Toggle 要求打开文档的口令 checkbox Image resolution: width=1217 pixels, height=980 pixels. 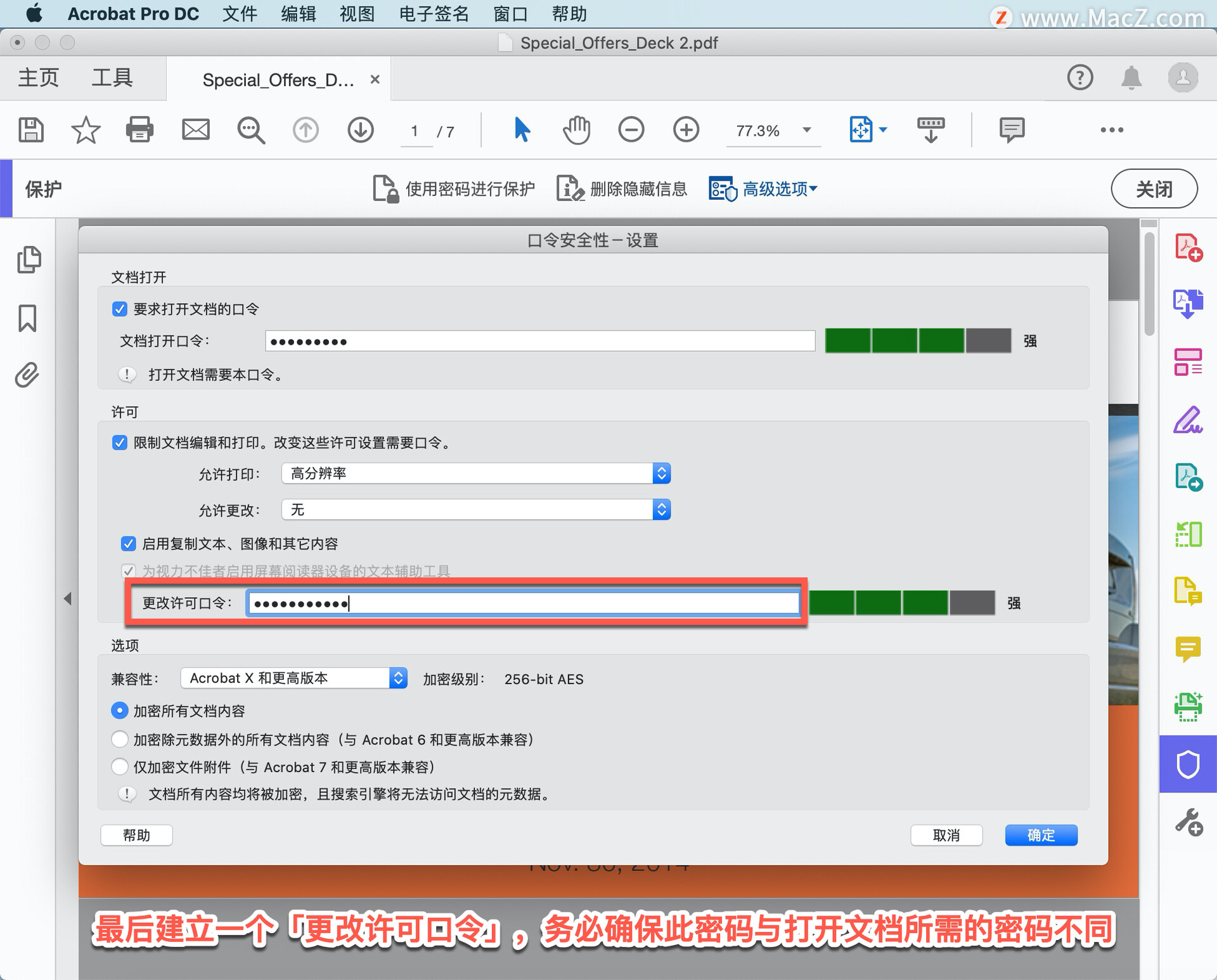pos(119,309)
